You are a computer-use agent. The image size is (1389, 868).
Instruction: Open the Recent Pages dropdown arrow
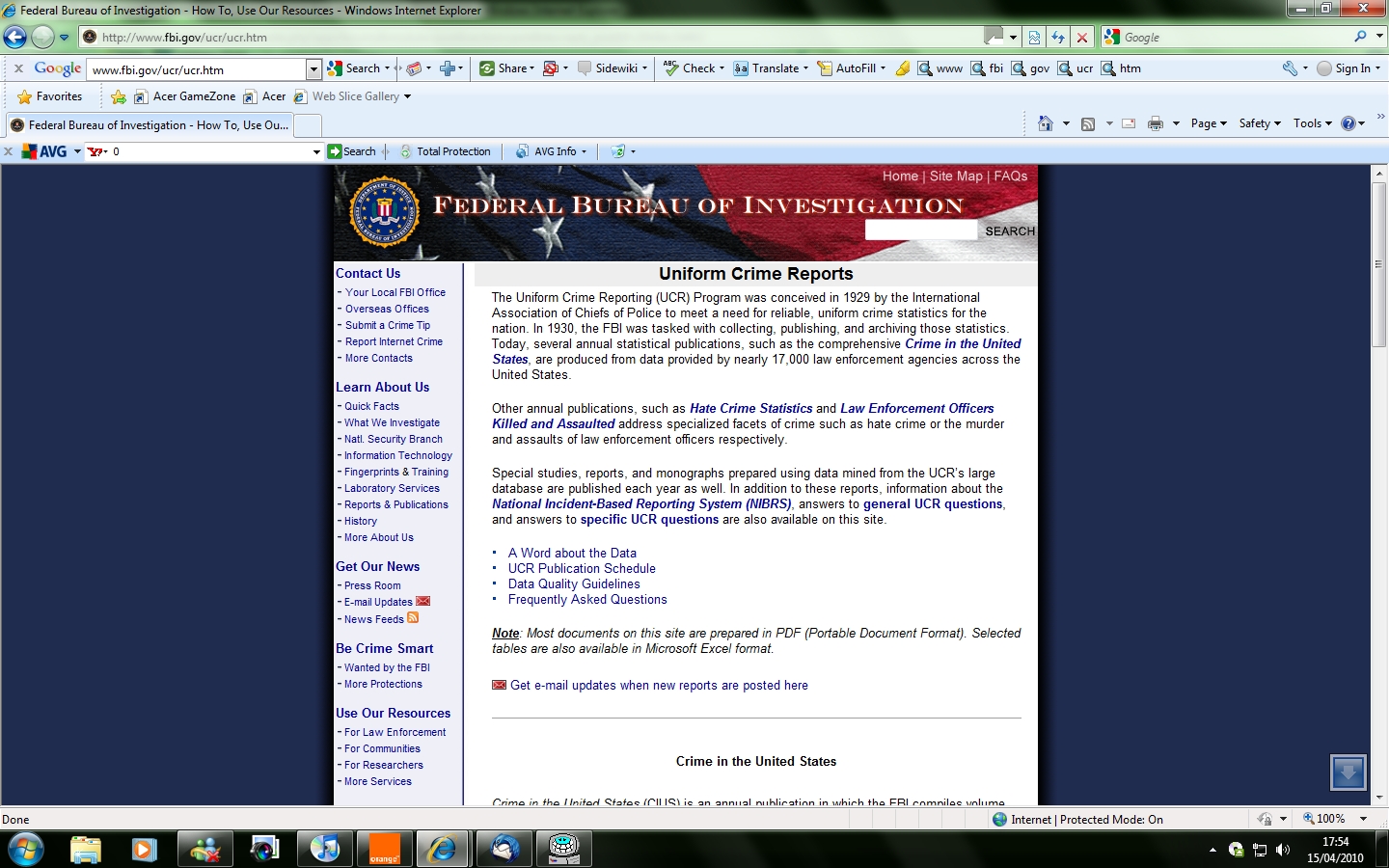click(x=65, y=38)
